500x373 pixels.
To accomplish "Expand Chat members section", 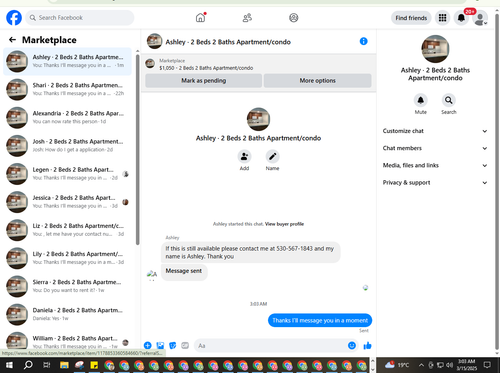I will click(x=435, y=148).
